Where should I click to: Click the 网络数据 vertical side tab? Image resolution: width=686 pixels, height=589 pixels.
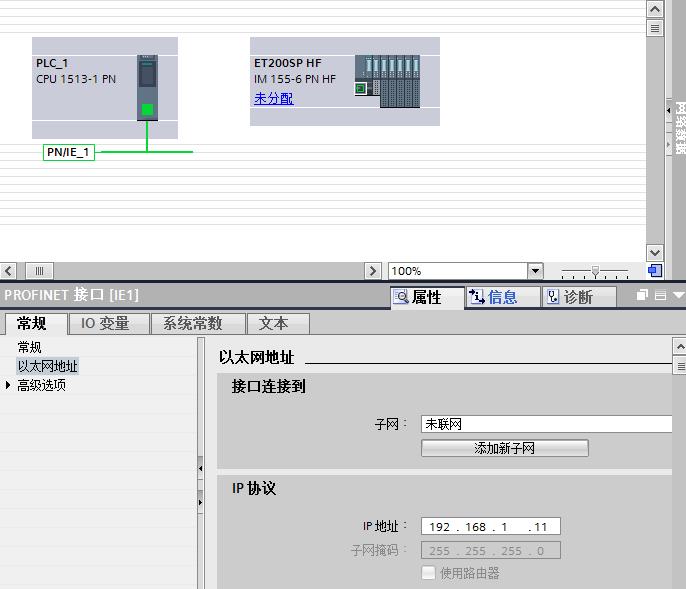[680, 127]
